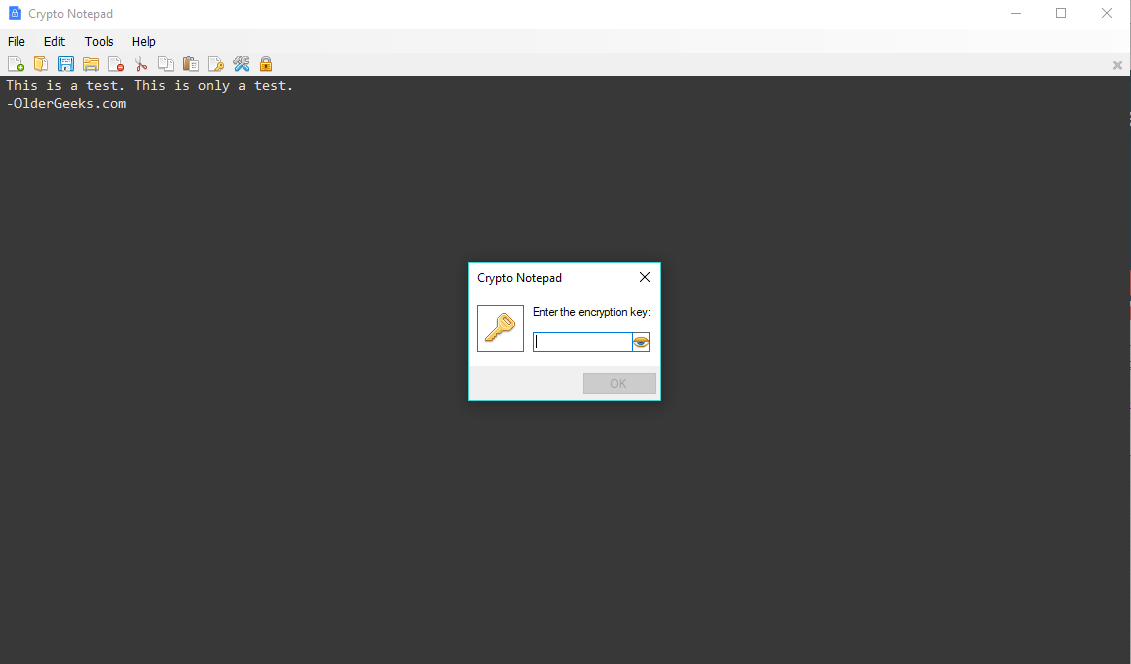Open file location folder icon

pos(91,64)
